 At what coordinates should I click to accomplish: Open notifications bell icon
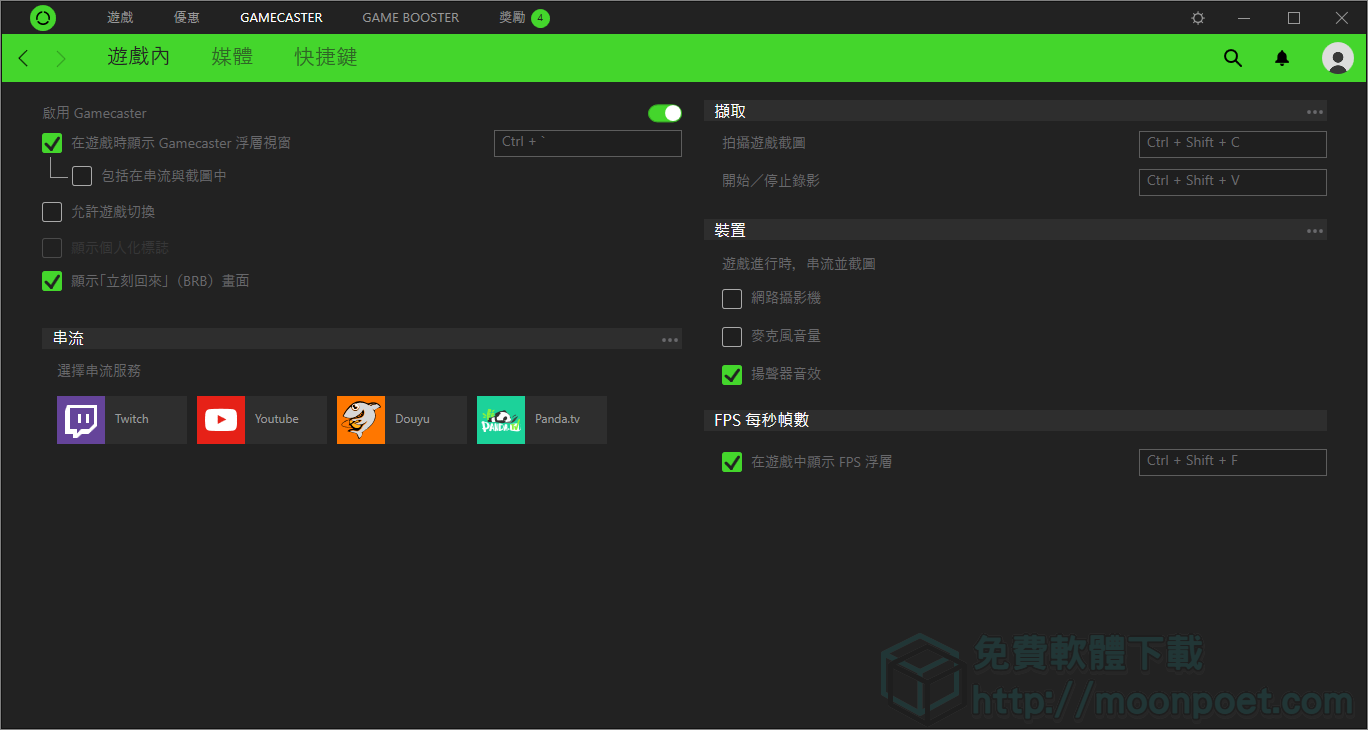pos(1282,58)
